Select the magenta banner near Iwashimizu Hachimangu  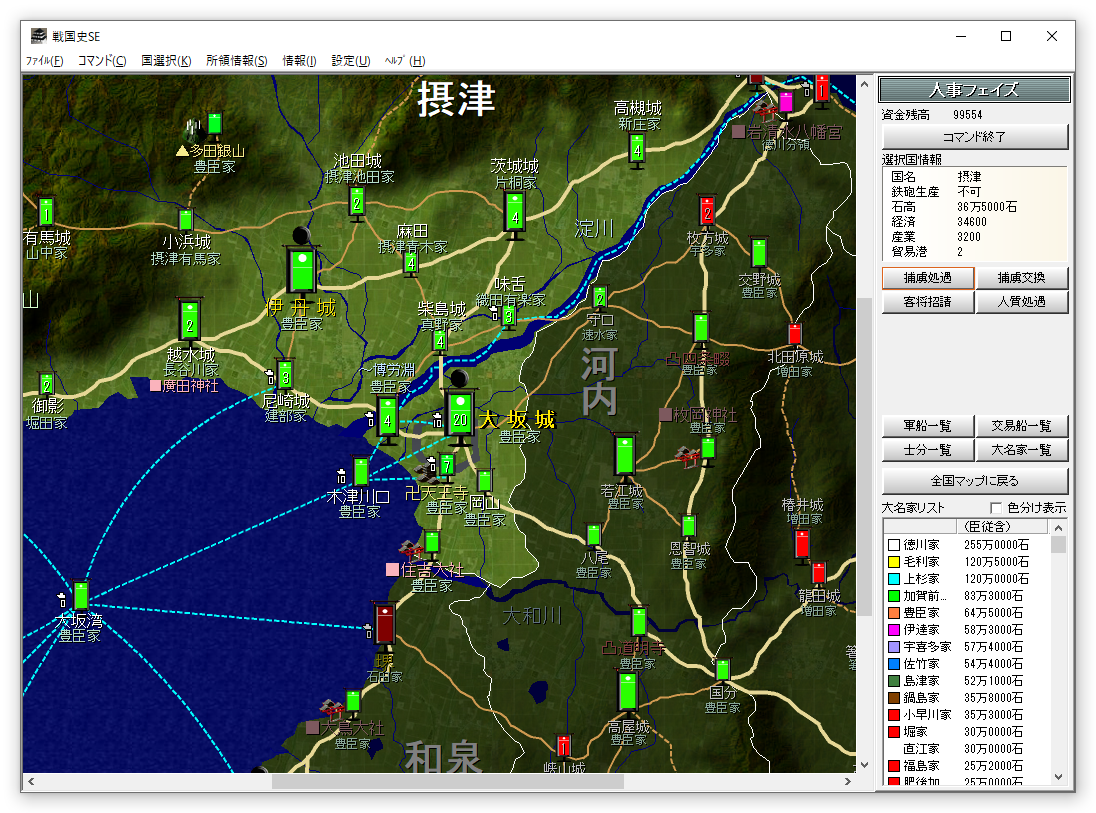point(786,102)
